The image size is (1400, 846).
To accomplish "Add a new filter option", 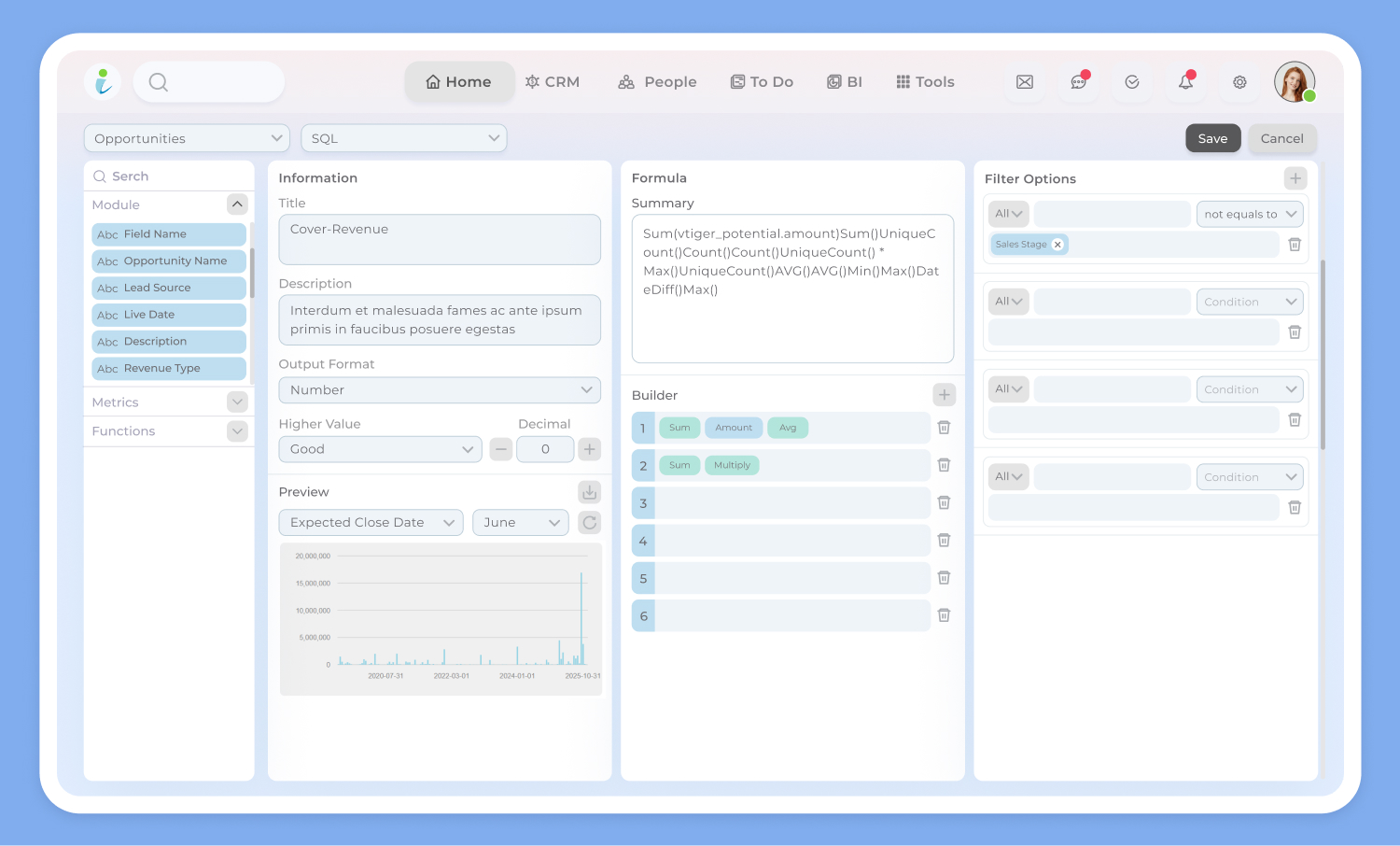I will click(x=1295, y=178).
